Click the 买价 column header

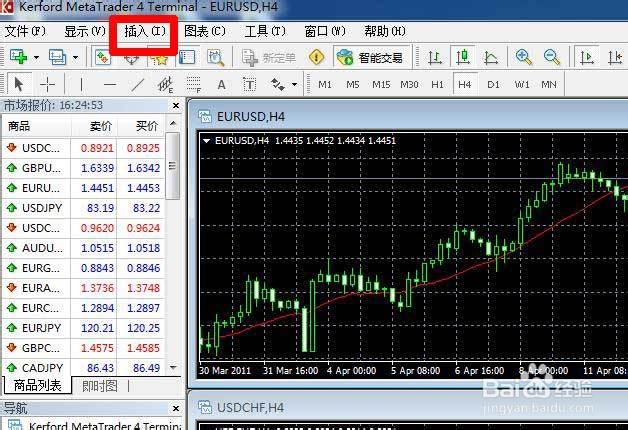point(141,126)
